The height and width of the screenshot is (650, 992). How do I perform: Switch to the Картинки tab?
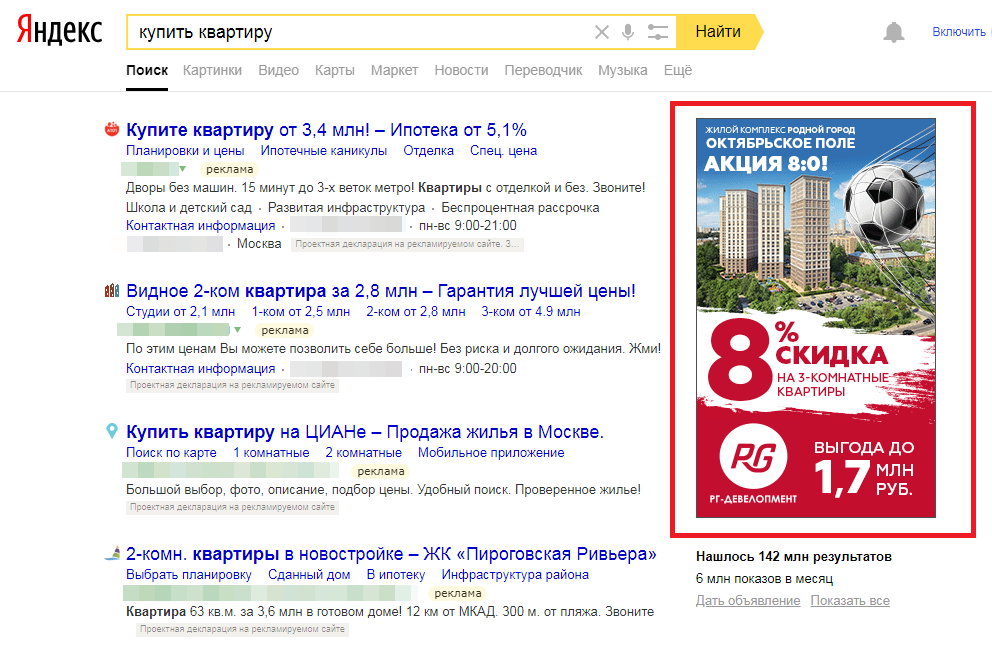(x=212, y=70)
